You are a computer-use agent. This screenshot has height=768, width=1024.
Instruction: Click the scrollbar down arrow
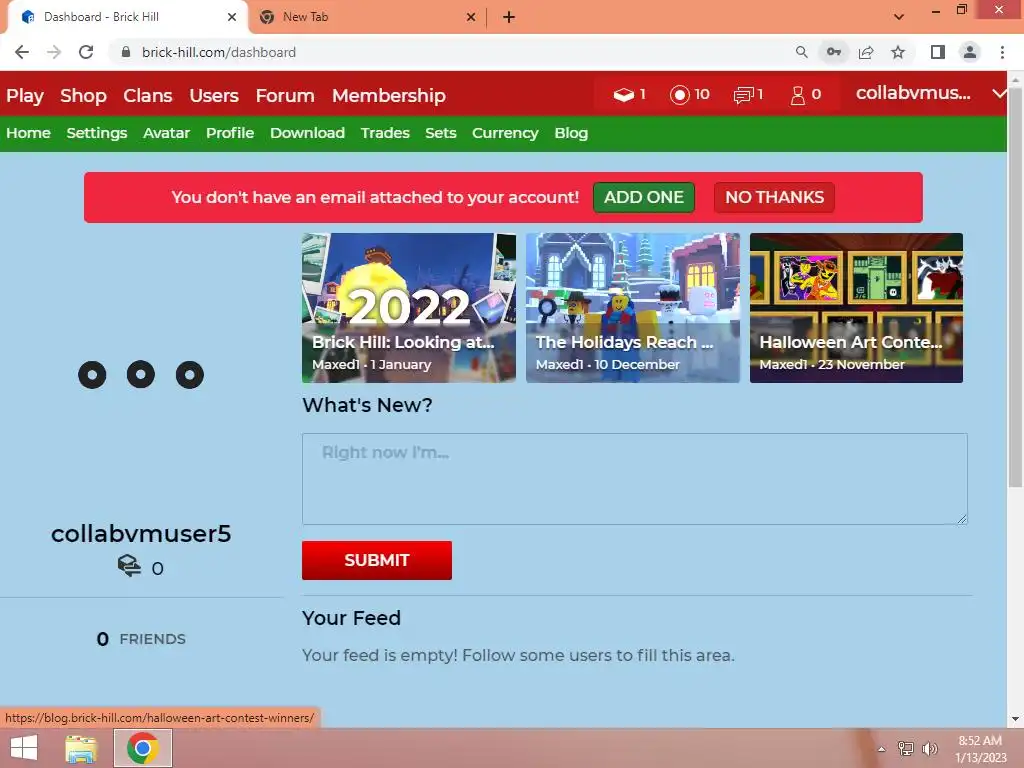point(1015,719)
